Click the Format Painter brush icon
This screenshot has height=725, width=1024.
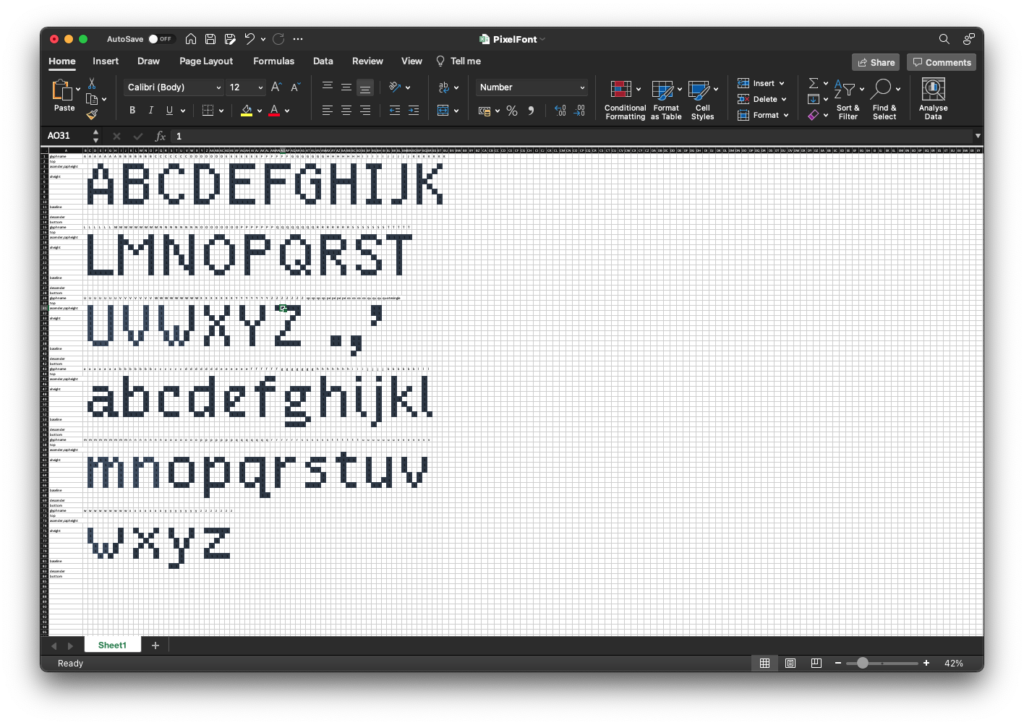point(91,115)
